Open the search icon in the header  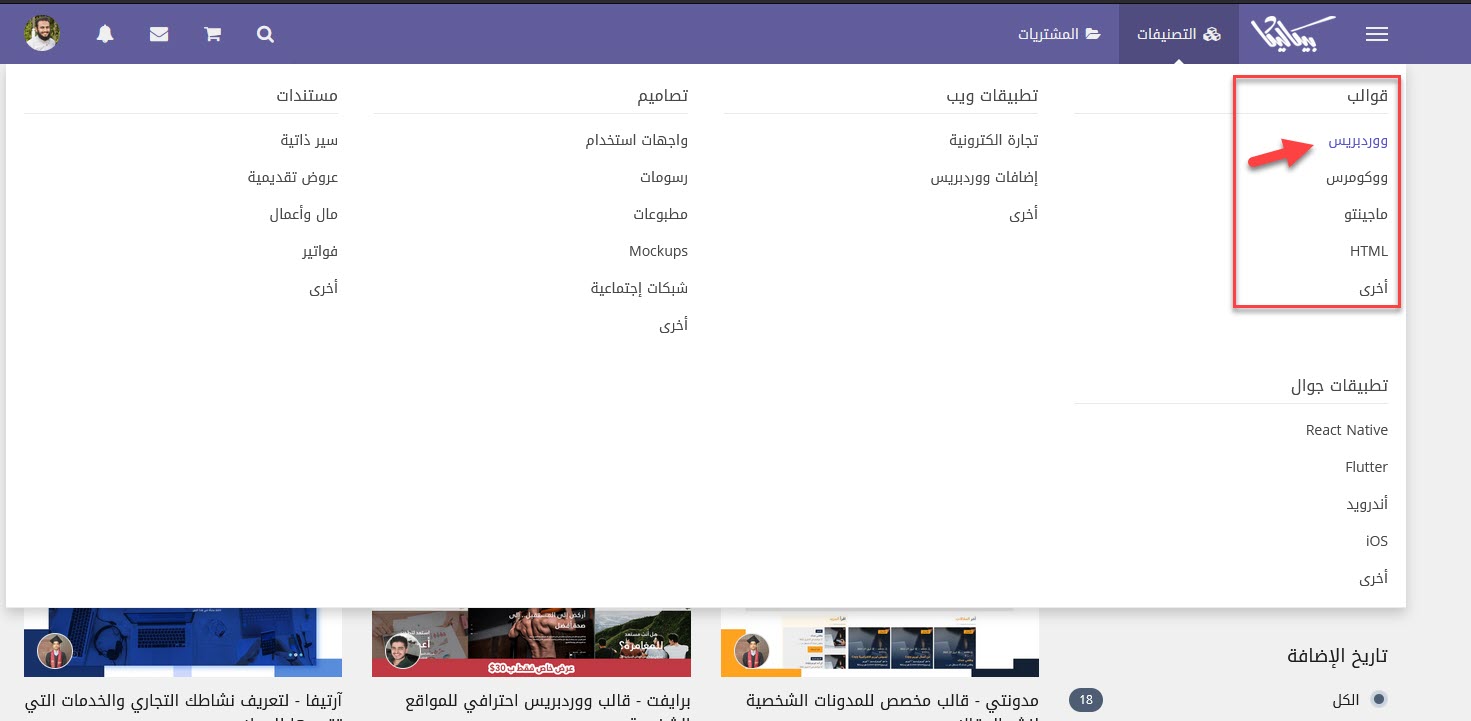[x=265, y=34]
